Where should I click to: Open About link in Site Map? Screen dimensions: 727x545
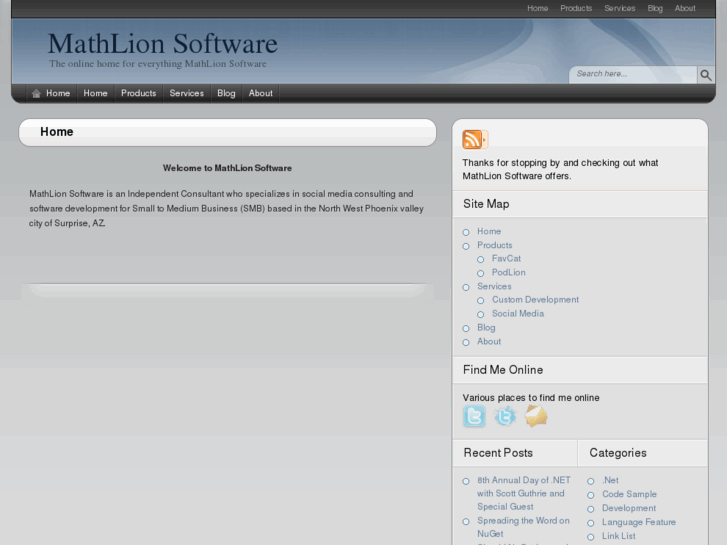[x=489, y=341]
